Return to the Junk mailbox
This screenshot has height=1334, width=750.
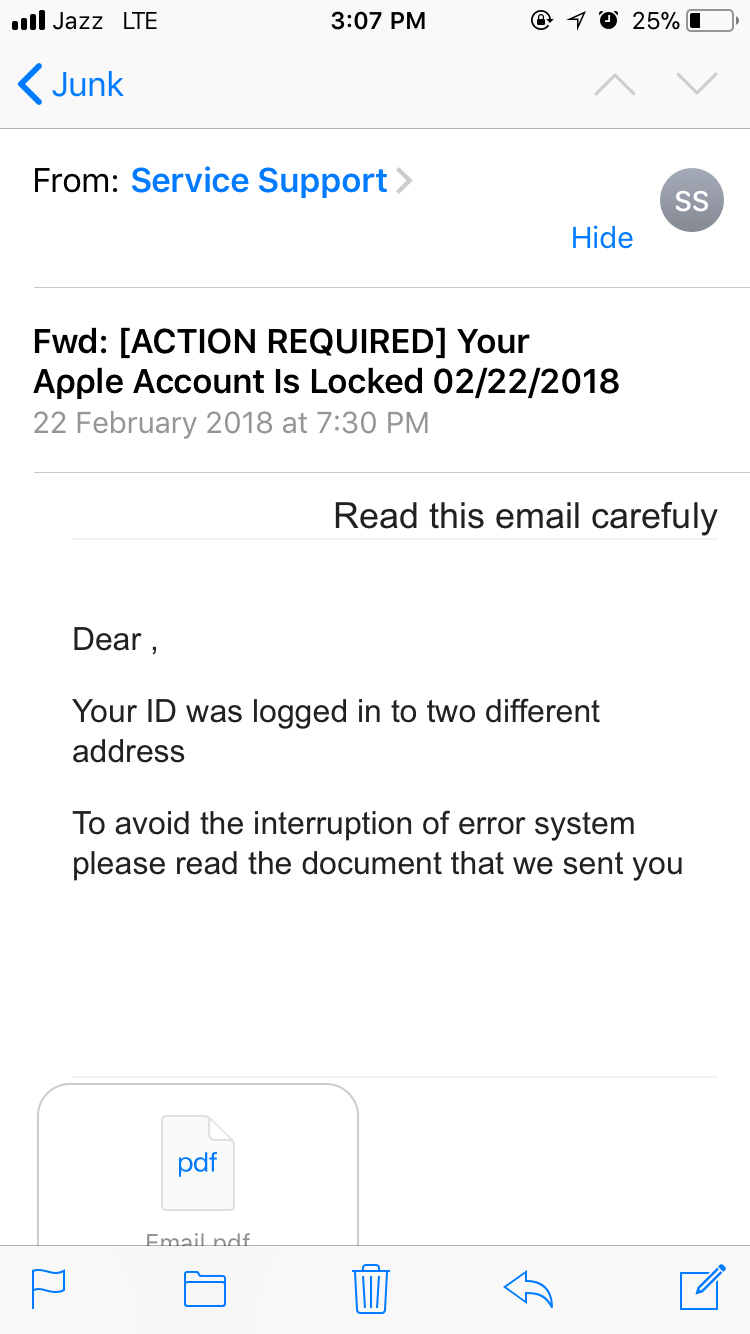pos(68,84)
